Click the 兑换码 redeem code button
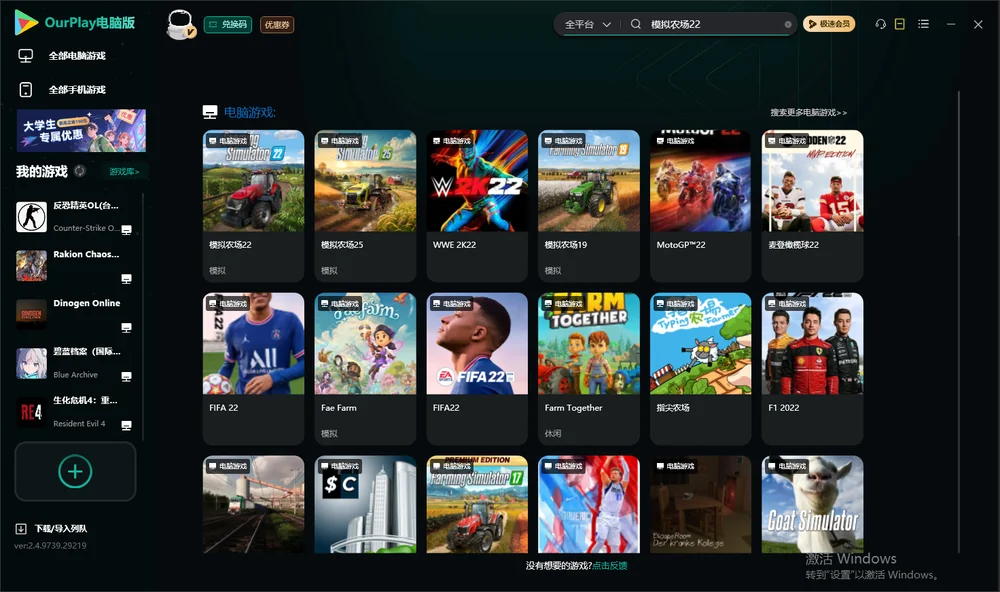Screen dimensions: 1000x592 (x=228, y=24)
